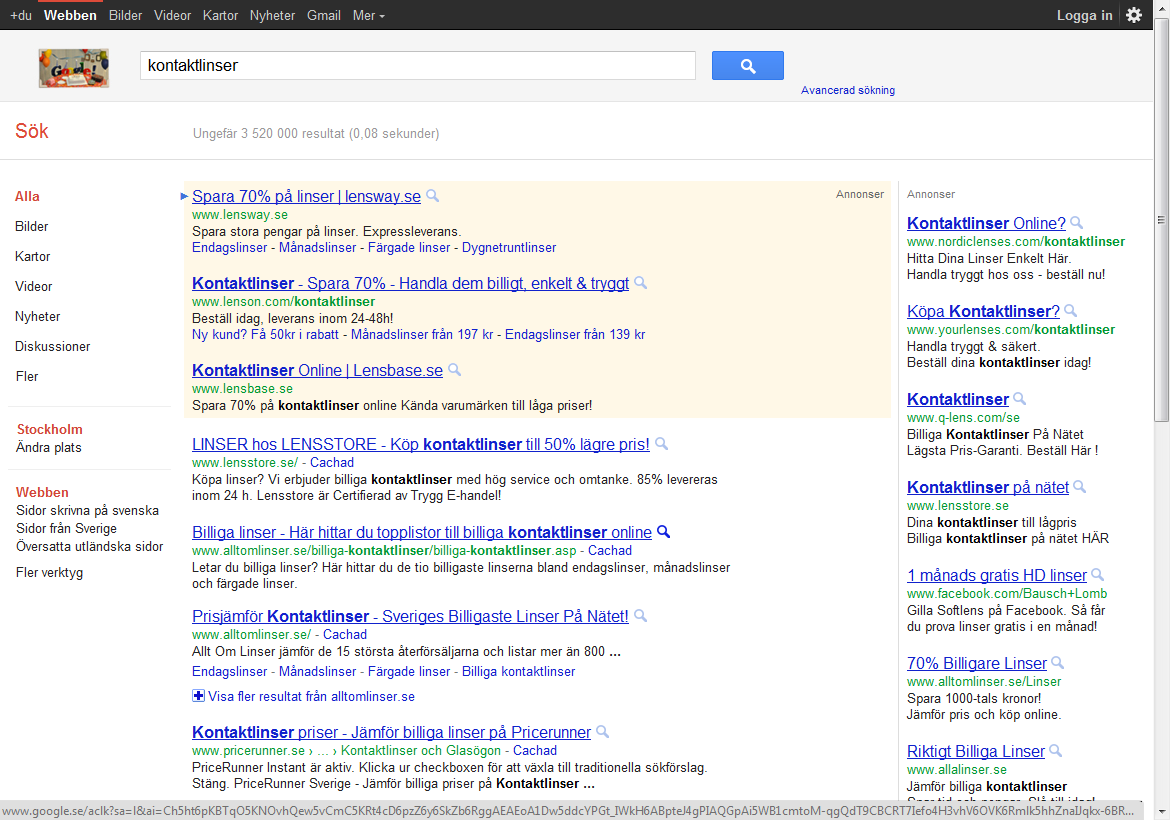Preview magnifier beside 'Prisjämför Kontaktlinser' result

pos(640,616)
